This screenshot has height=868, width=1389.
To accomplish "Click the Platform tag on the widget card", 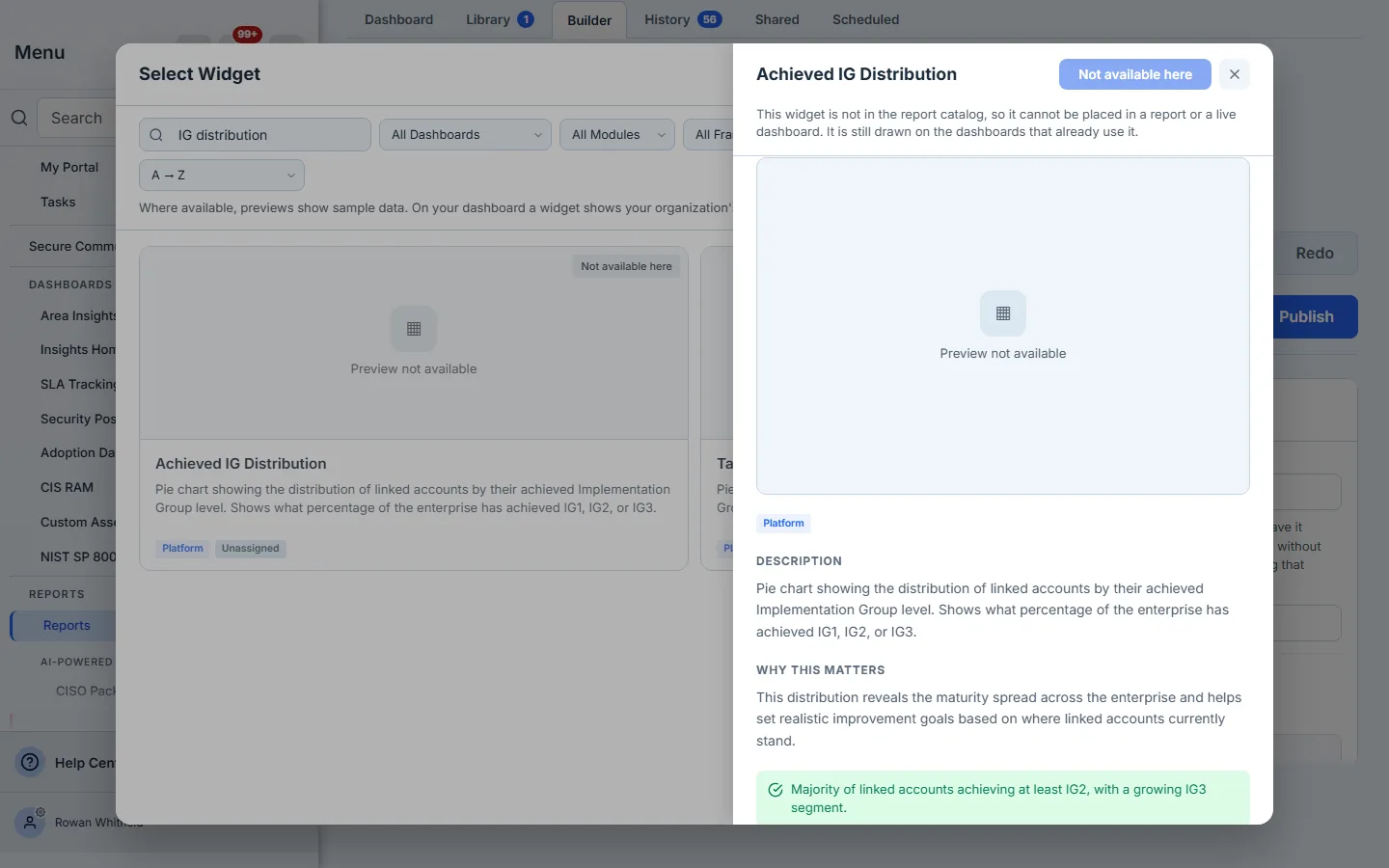I will tap(182, 548).
